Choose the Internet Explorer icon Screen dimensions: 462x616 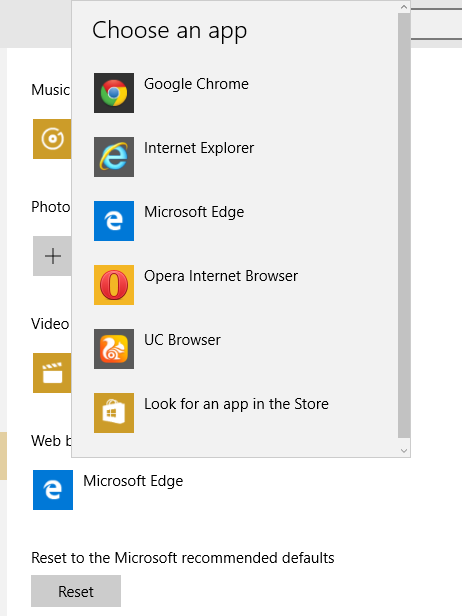tap(114, 157)
